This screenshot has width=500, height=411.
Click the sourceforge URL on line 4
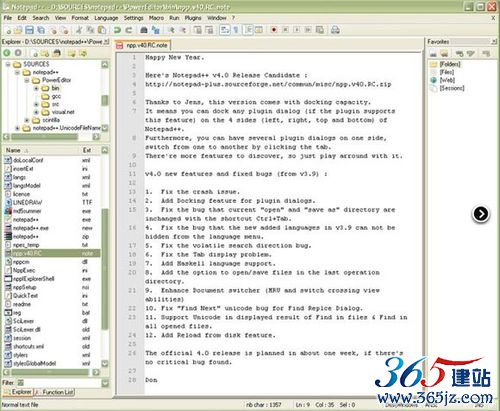tap(268, 84)
